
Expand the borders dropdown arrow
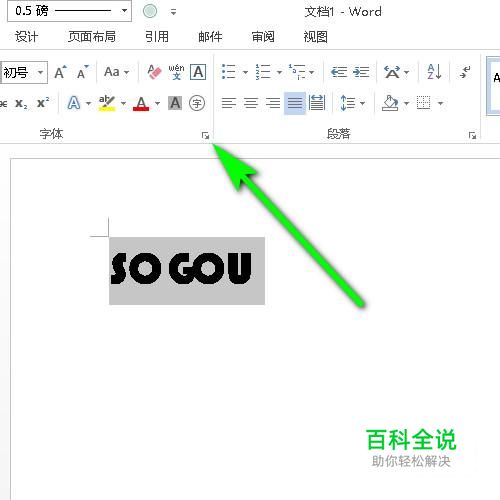[x=440, y=103]
